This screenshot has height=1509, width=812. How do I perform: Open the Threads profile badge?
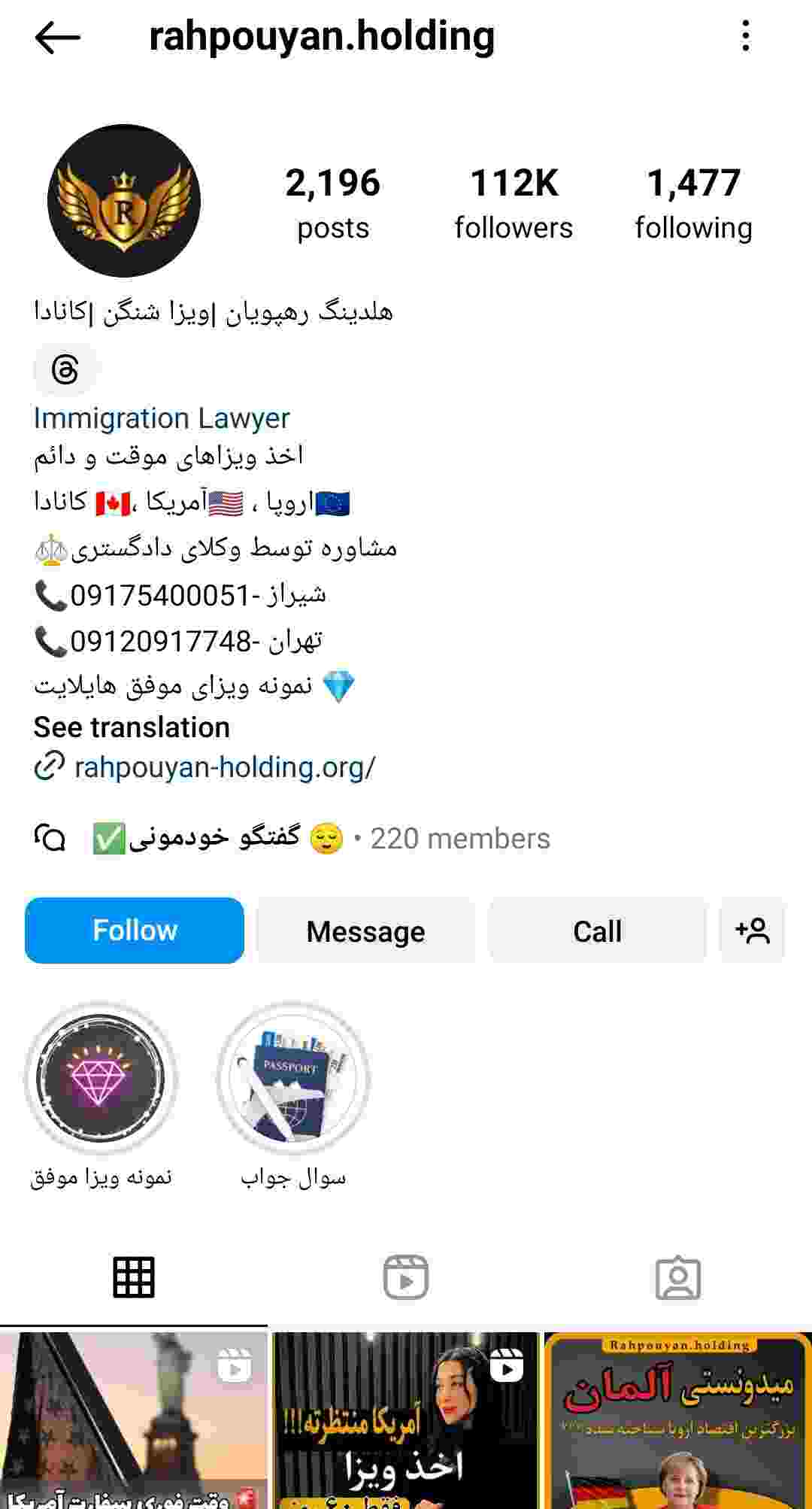coord(65,370)
